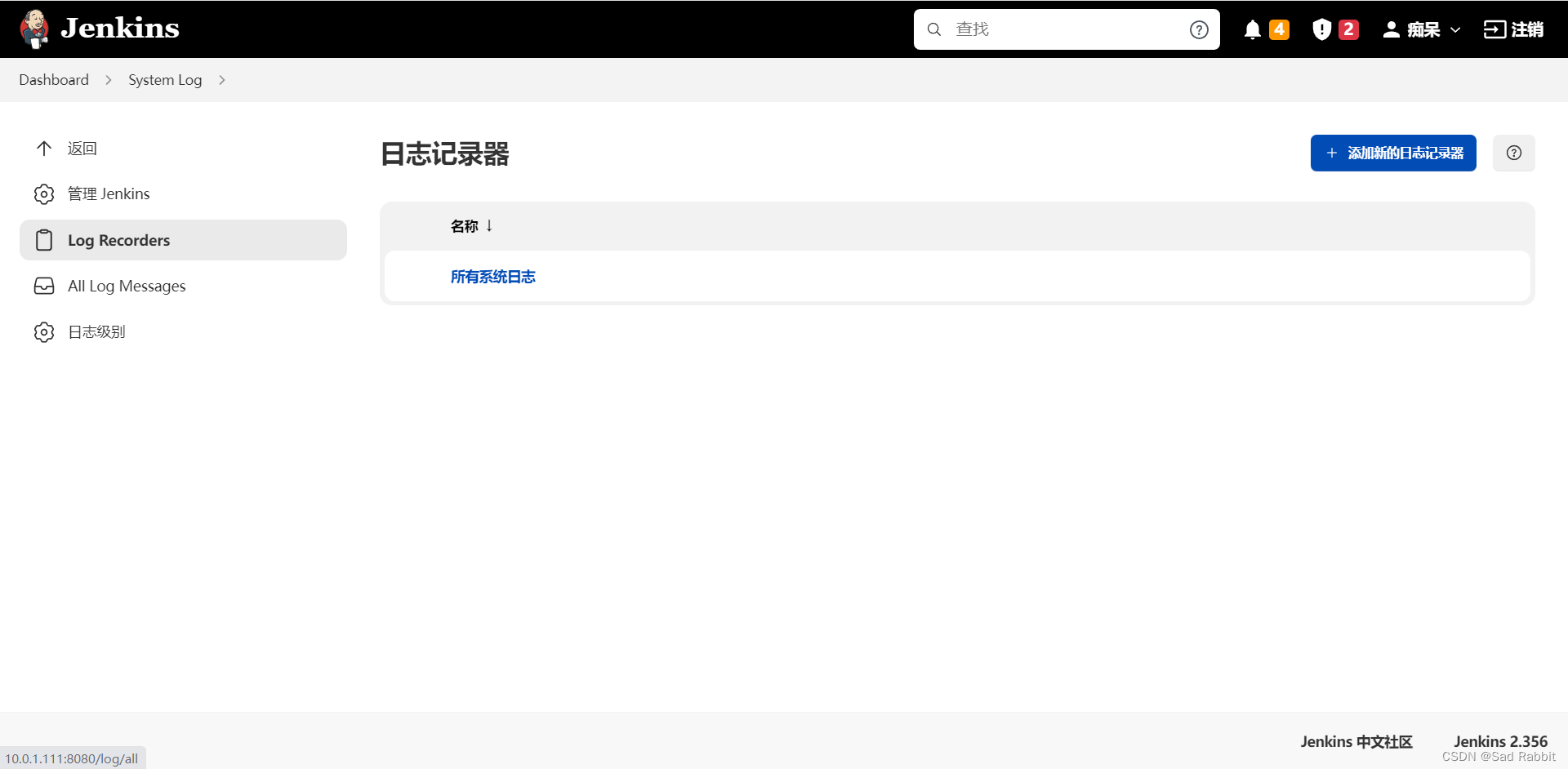The height and width of the screenshot is (769, 1568).
Task: Open the help circle beside the add button
Action: [x=1513, y=153]
